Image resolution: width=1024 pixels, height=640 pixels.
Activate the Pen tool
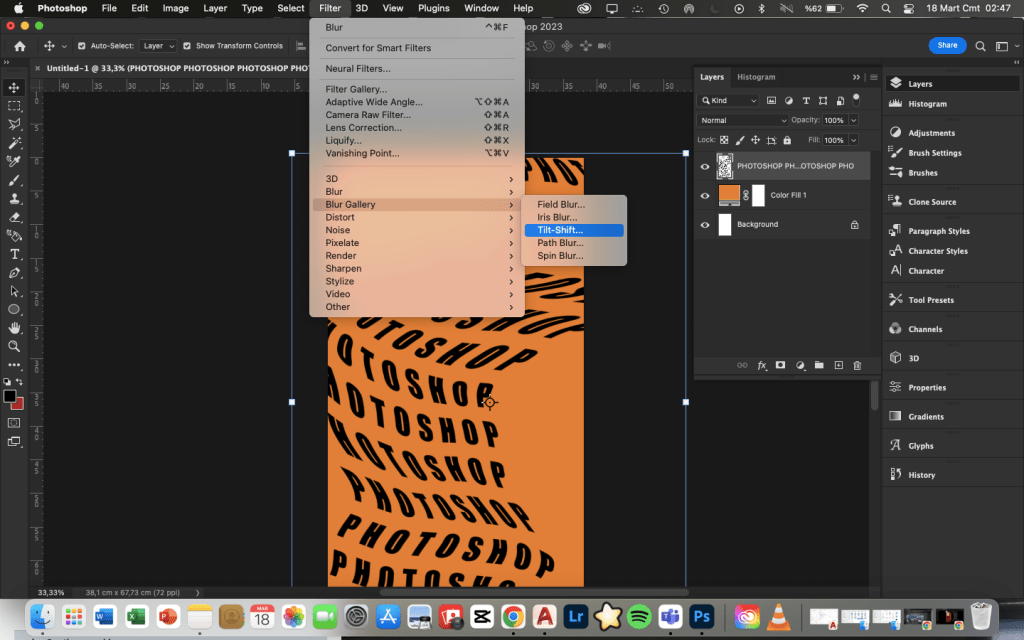[x=14, y=273]
